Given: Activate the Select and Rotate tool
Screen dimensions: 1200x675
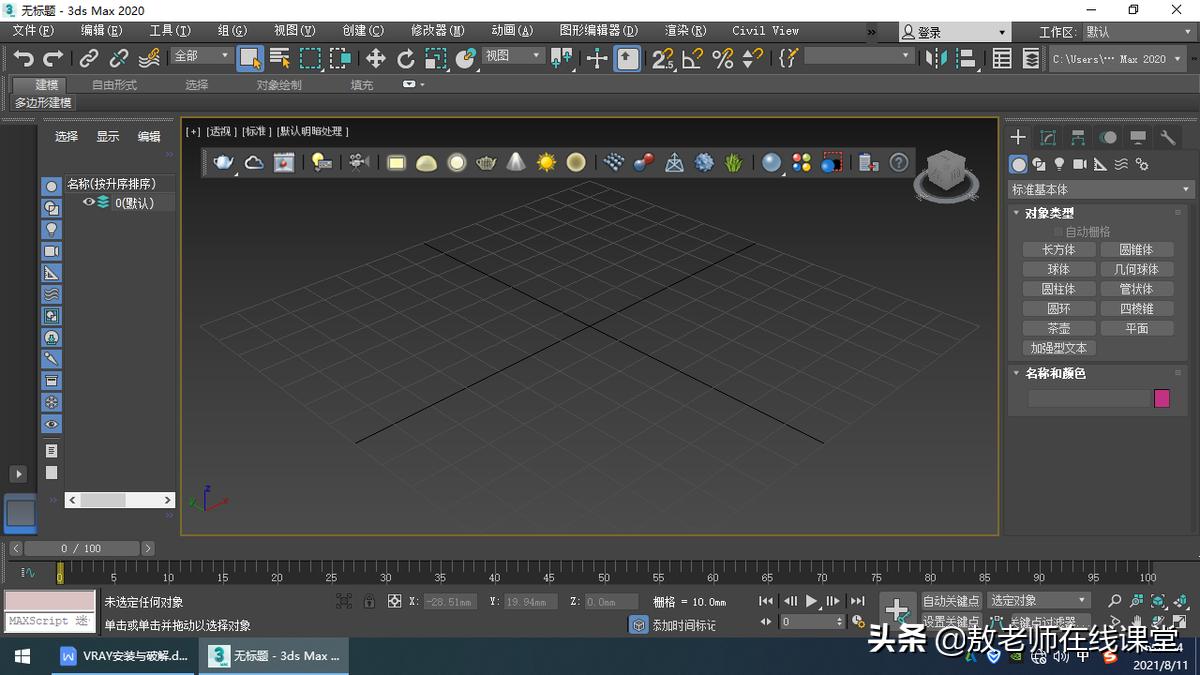Looking at the screenshot, I should (405, 58).
